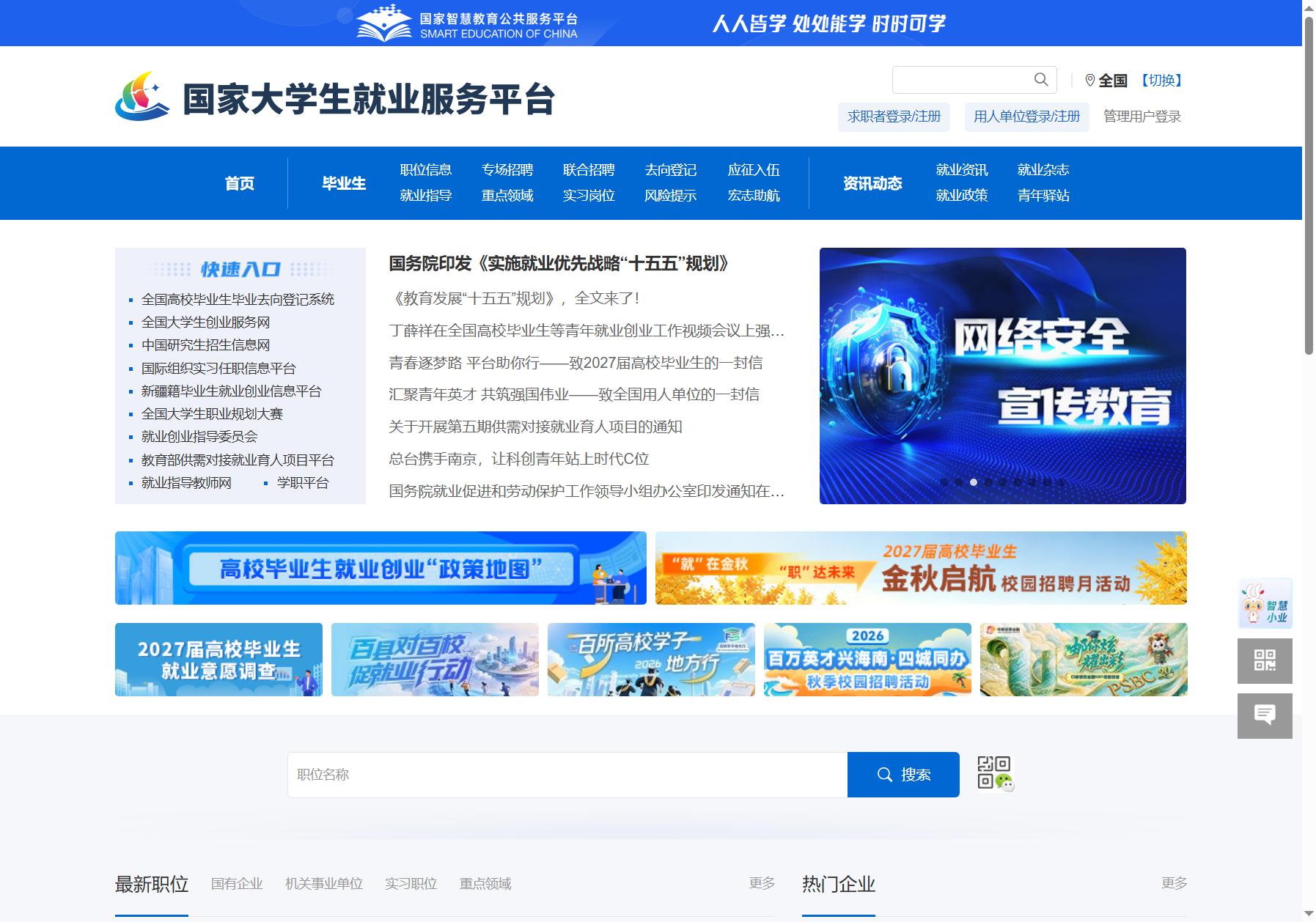Switch to 机关事业单位 jobs tab
This screenshot has height=922, width=1316.
(324, 884)
